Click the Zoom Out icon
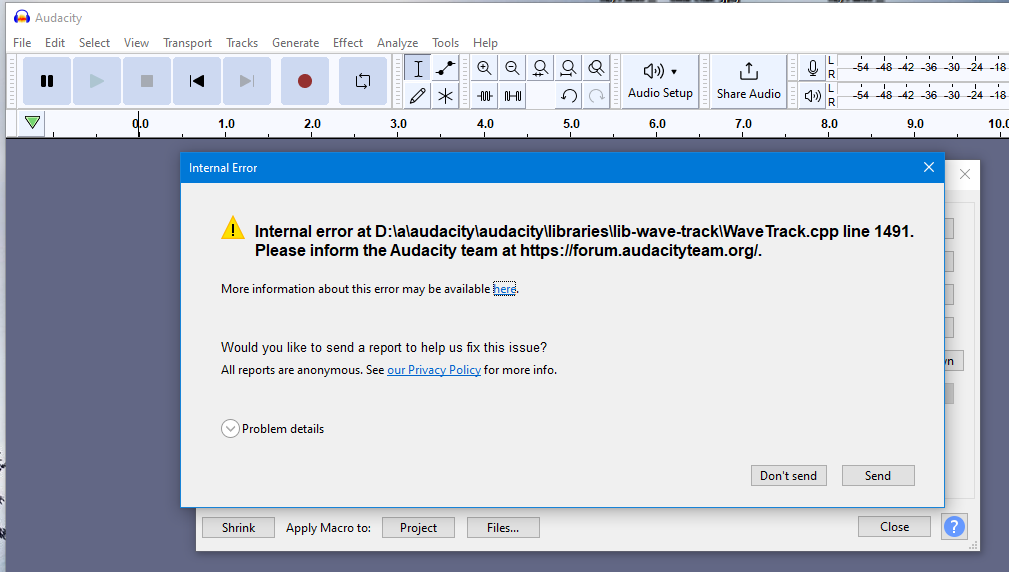The image size is (1009, 572). [512, 68]
